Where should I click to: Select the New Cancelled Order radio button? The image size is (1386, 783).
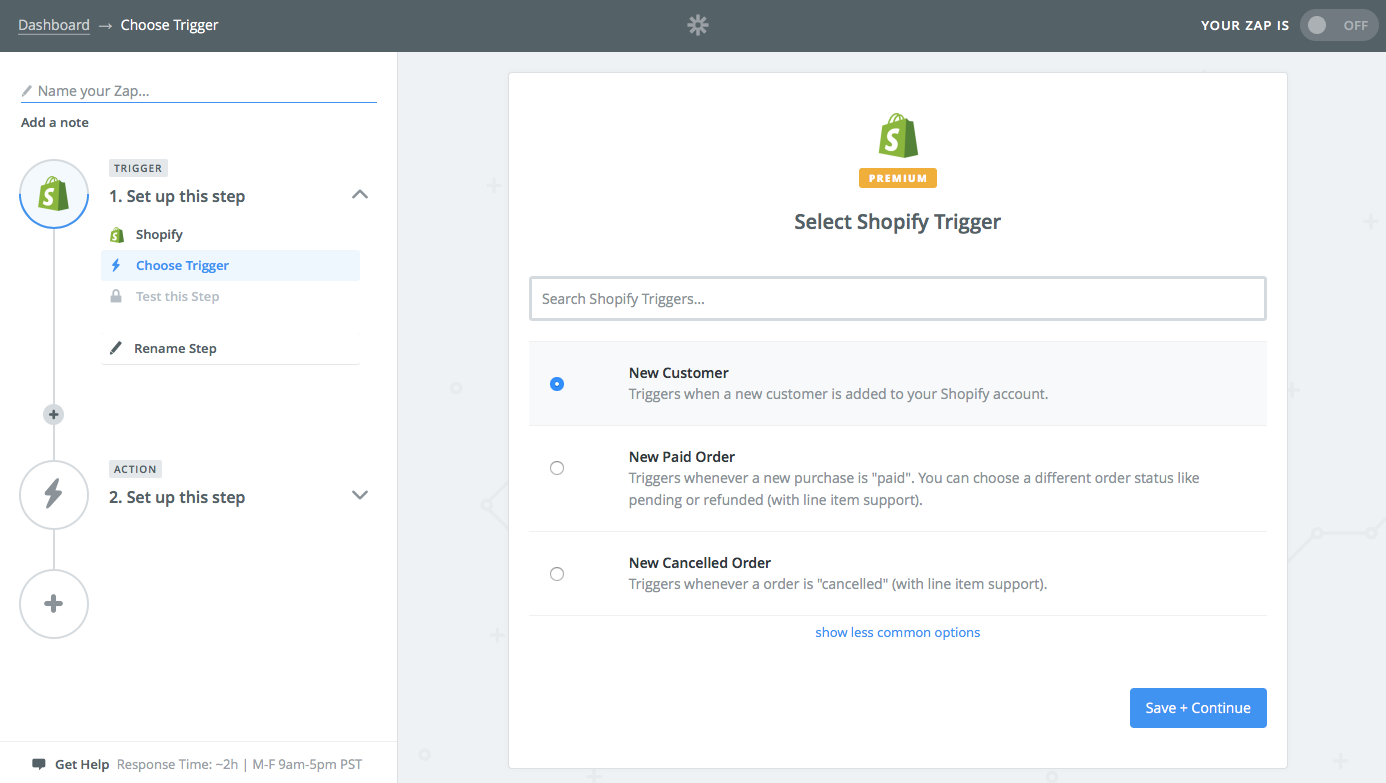(x=557, y=574)
